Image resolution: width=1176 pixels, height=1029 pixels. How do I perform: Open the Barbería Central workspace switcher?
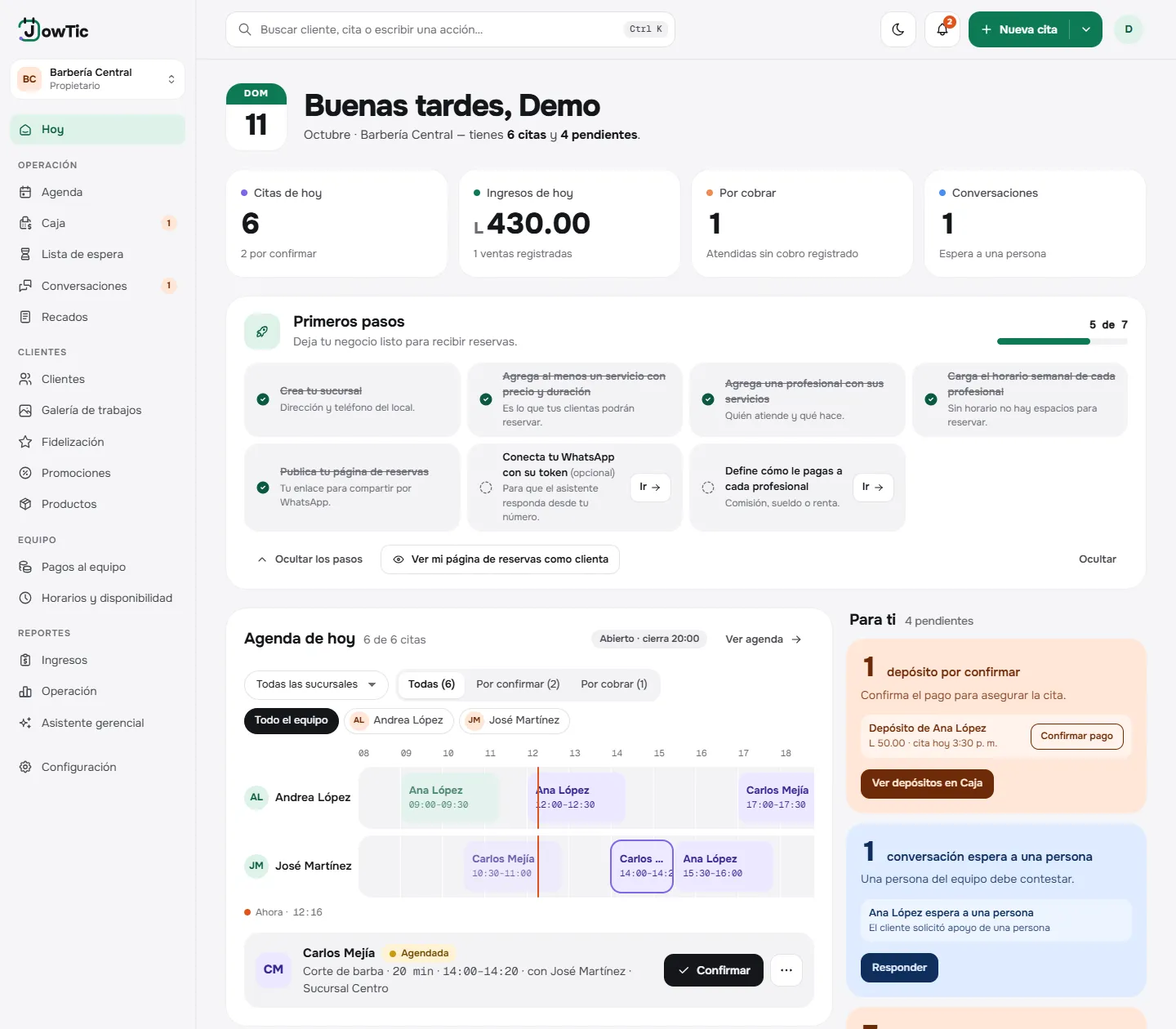[x=98, y=79]
